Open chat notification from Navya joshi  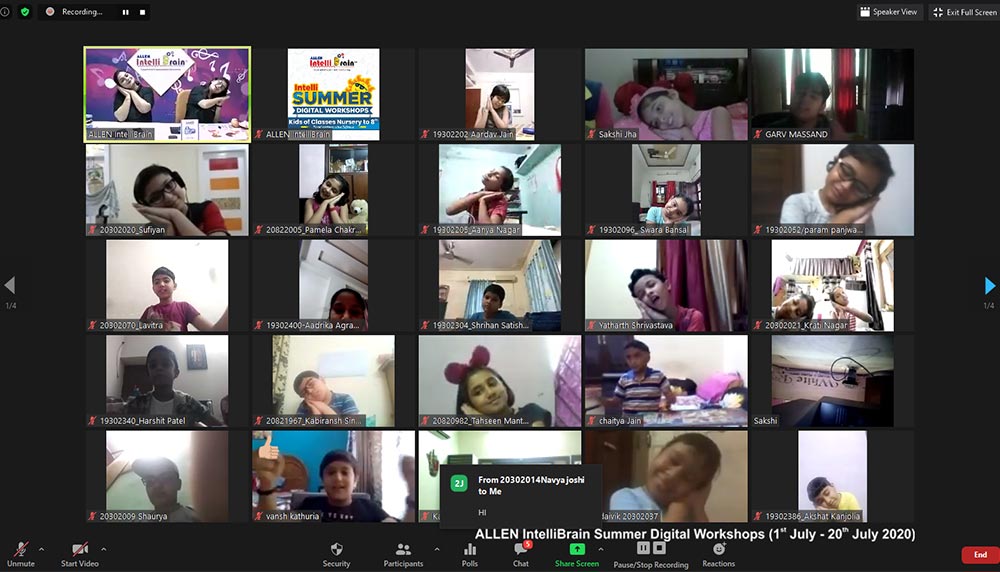[x=521, y=496]
